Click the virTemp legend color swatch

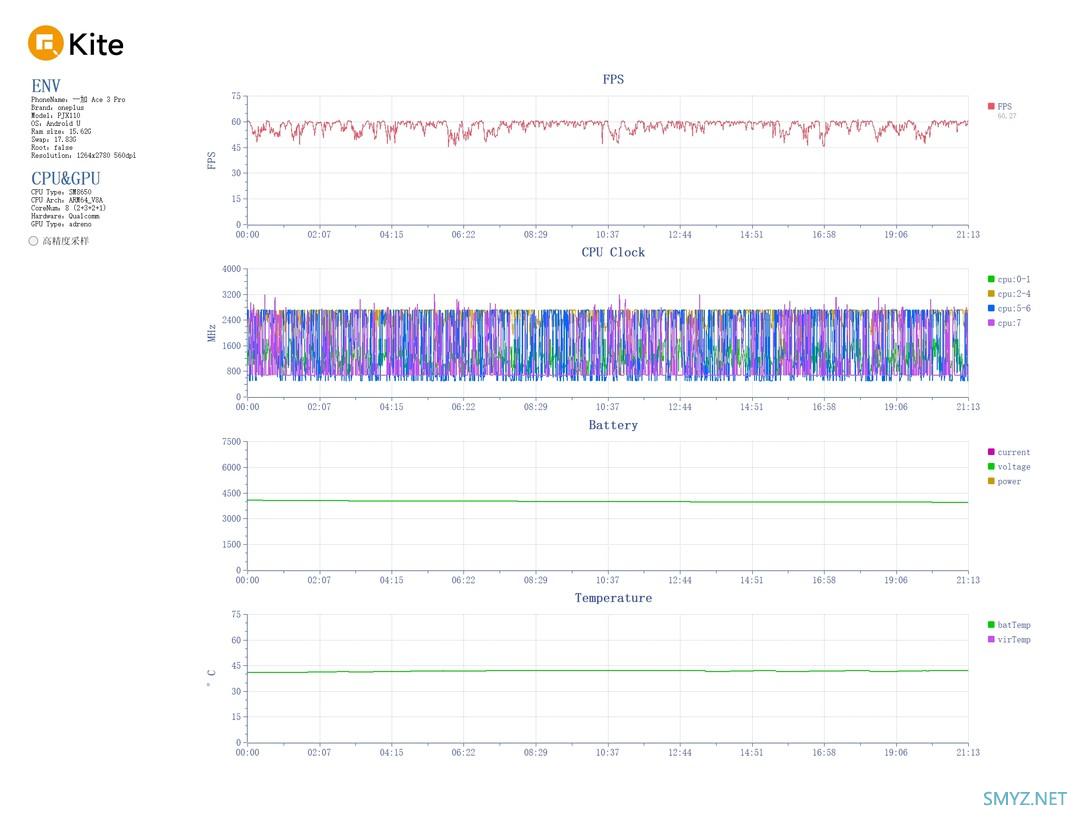click(x=991, y=640)
